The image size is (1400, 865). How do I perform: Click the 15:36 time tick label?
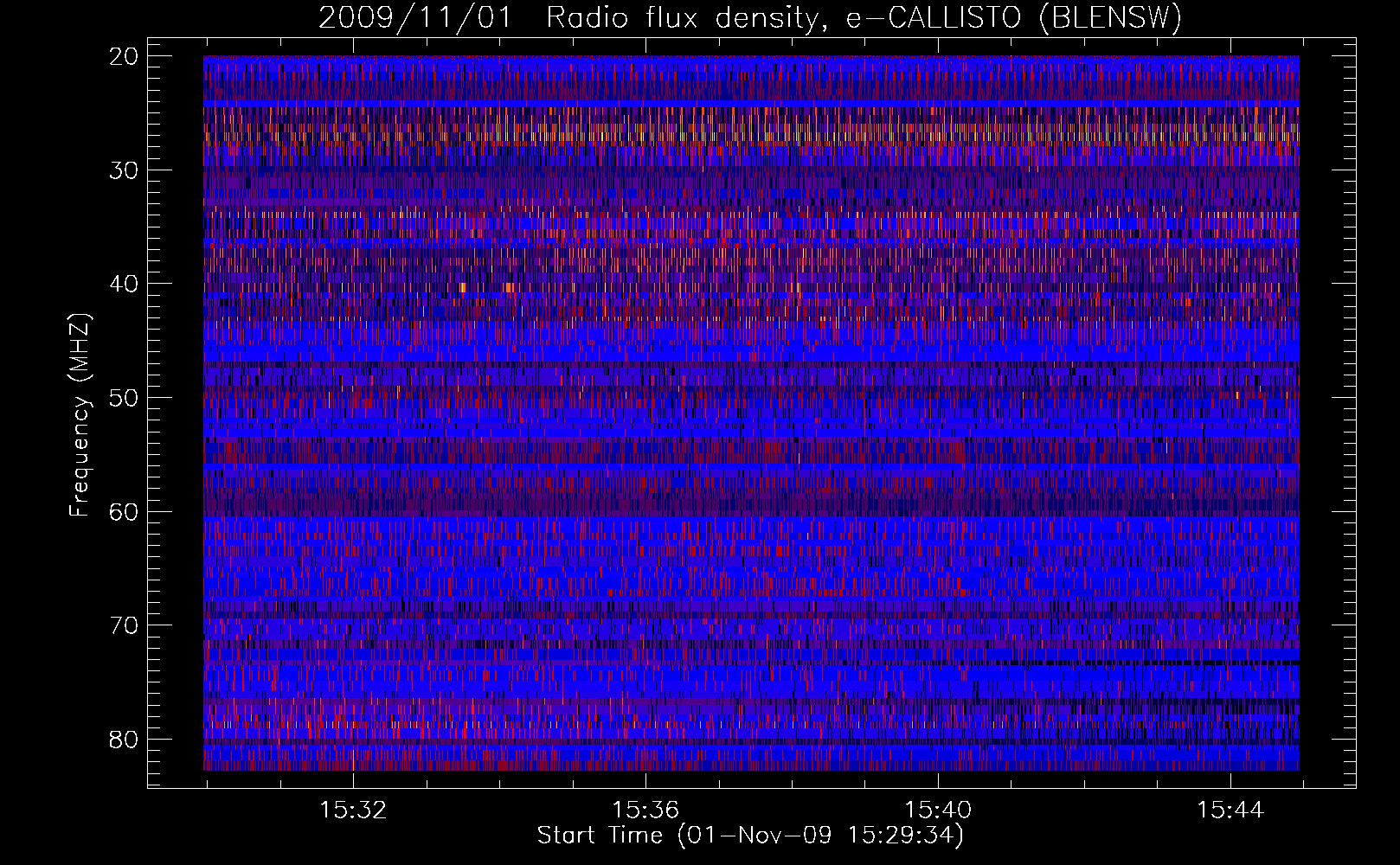645,811
